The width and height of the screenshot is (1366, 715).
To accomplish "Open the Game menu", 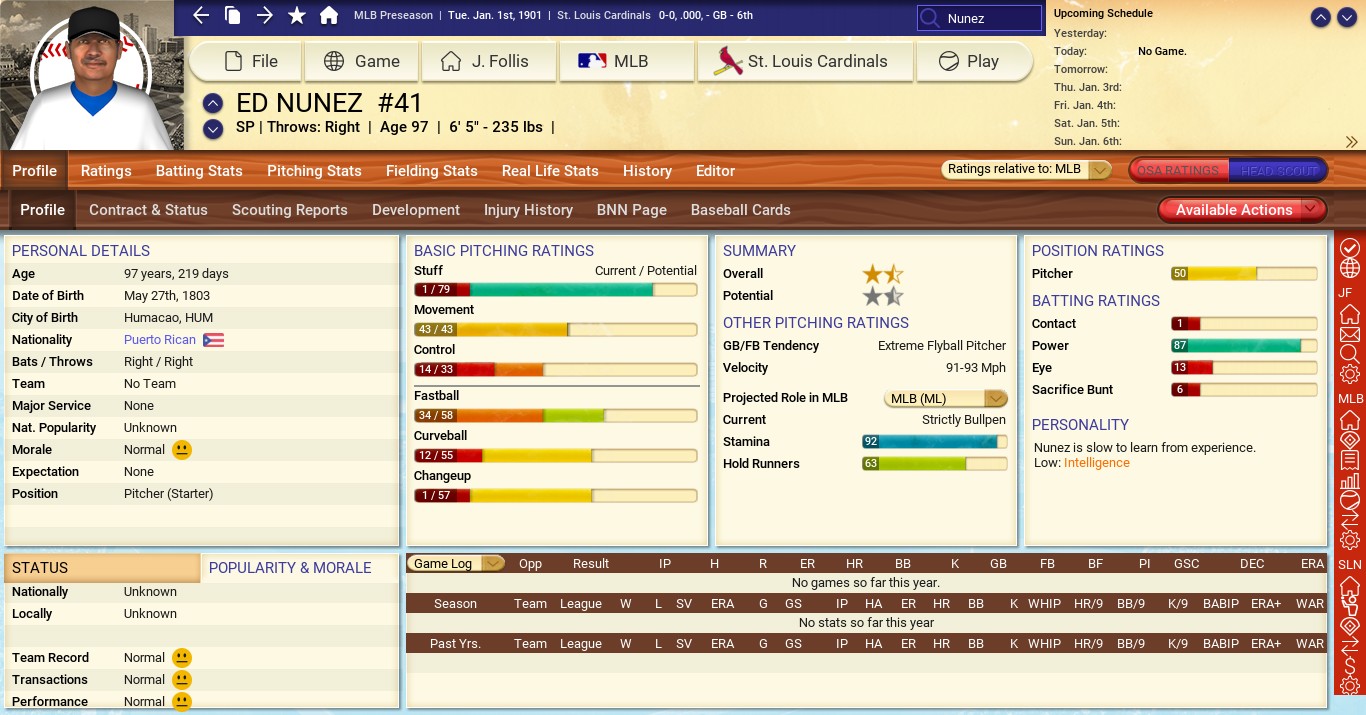I will click(x=361, y=61).
